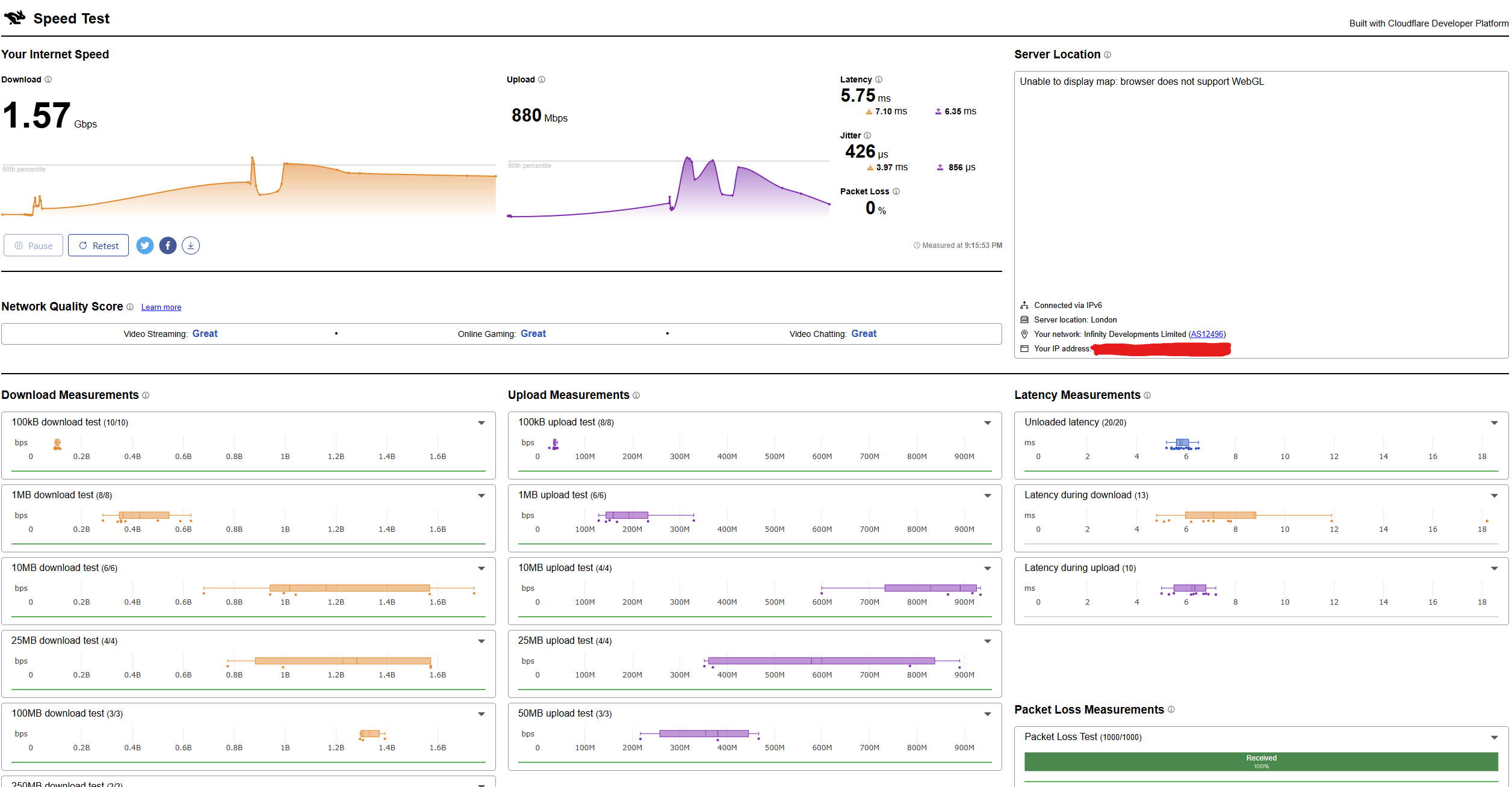This screenshot has width=1512, height=787.
Task: Share results on Twitter icon
Action: 145,245
